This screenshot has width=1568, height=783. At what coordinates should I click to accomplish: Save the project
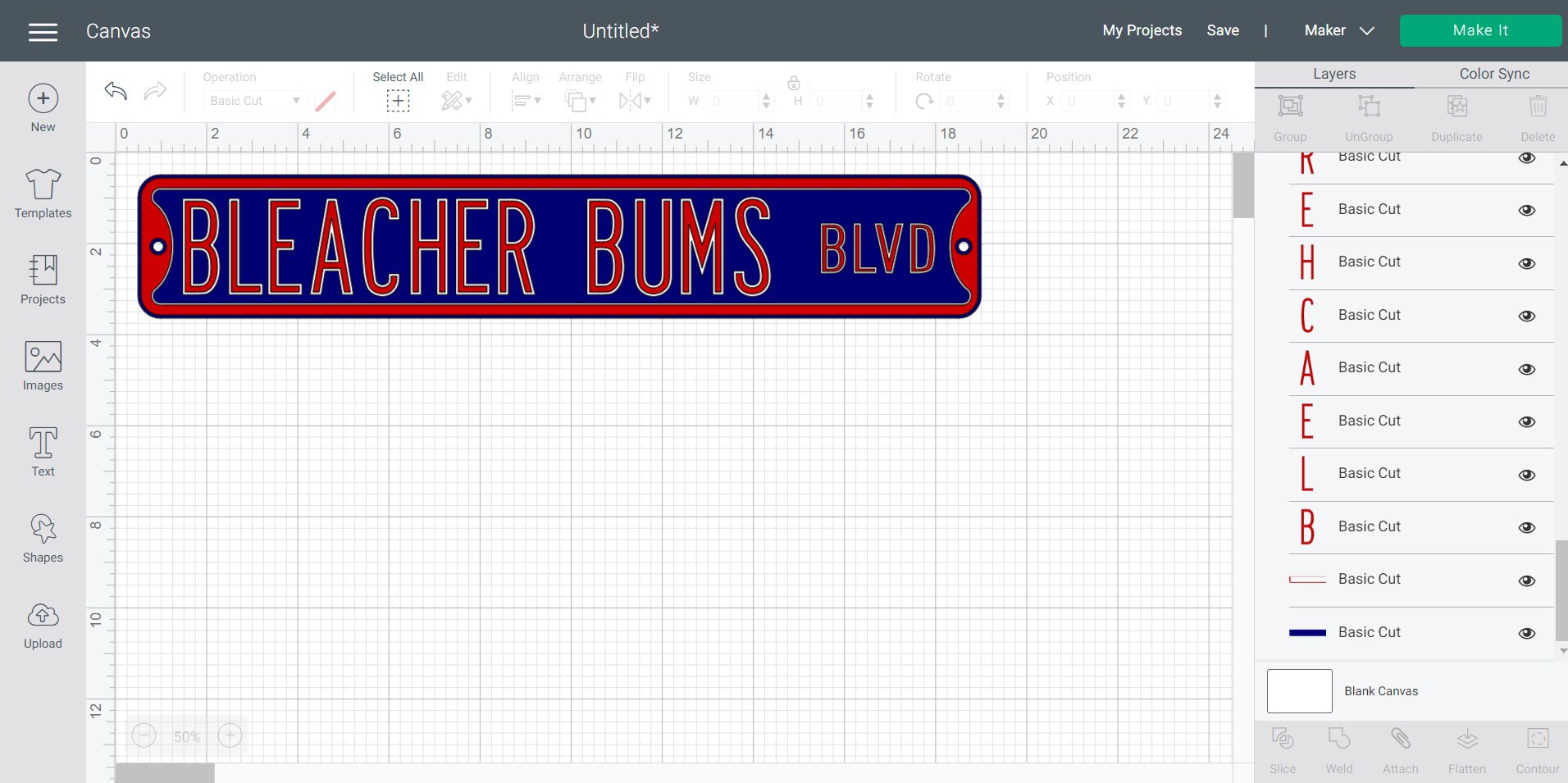pos(1224,30)
